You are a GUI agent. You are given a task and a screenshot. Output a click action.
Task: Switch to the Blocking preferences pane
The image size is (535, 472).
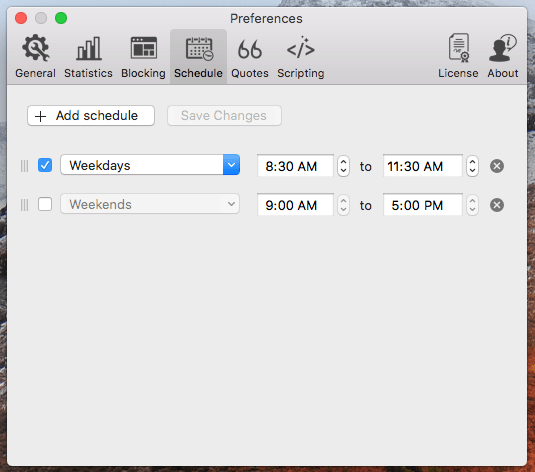(143, 57)
